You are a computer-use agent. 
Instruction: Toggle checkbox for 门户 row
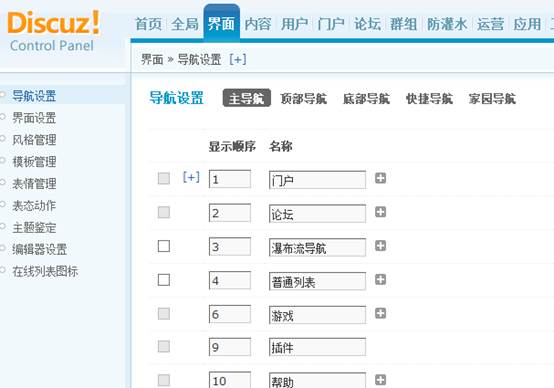click(x=164, y=178)
